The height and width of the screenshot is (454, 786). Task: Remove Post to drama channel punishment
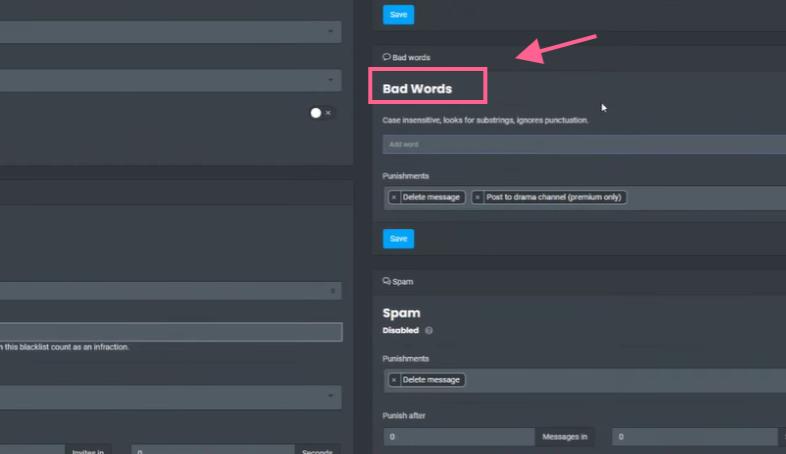coord(477,197)
